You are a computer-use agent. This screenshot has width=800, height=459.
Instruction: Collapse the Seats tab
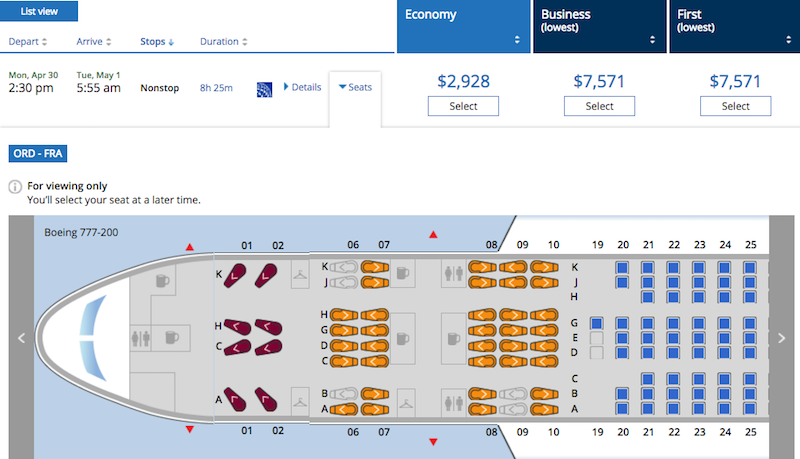tap(355, 87)
